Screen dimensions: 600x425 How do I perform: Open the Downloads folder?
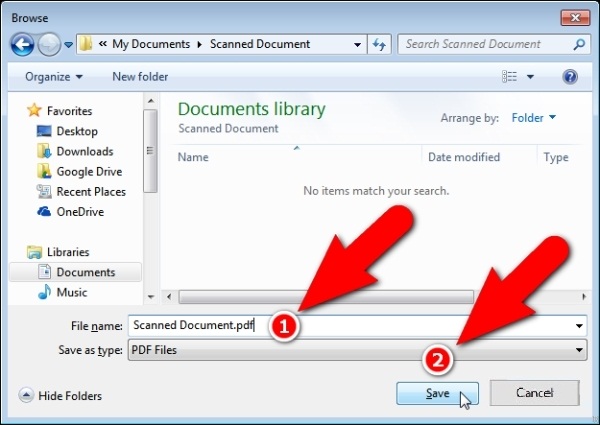[x=84, y=151]
